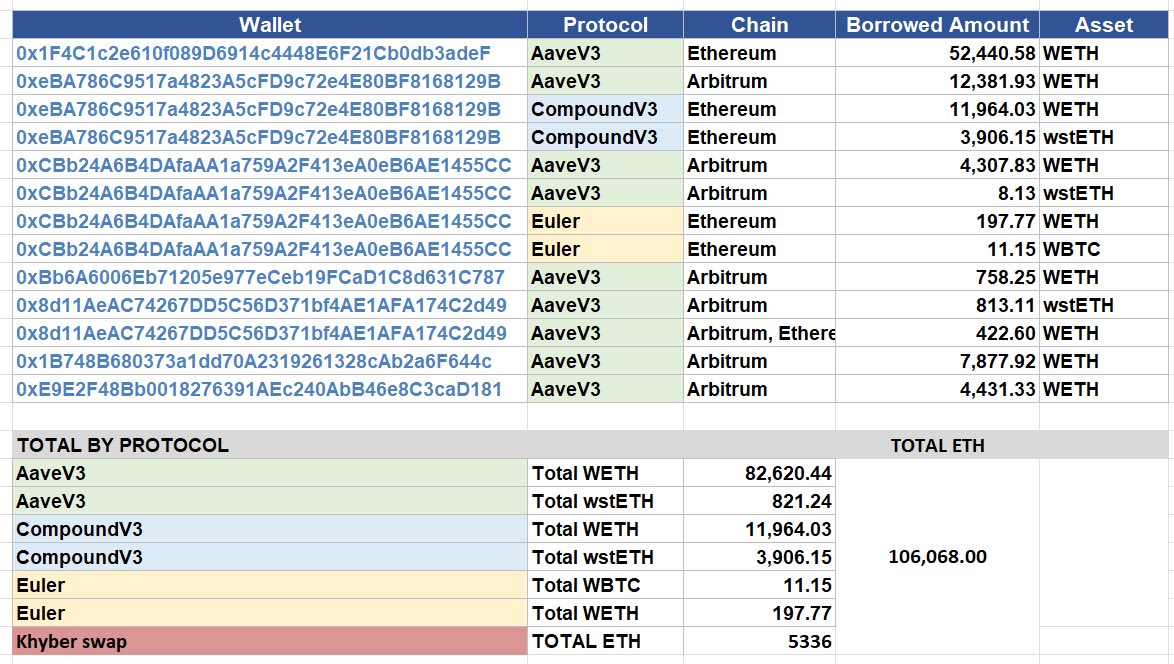Click the Wallet column header
This screenshot has height=664, width=1174.
270,25
